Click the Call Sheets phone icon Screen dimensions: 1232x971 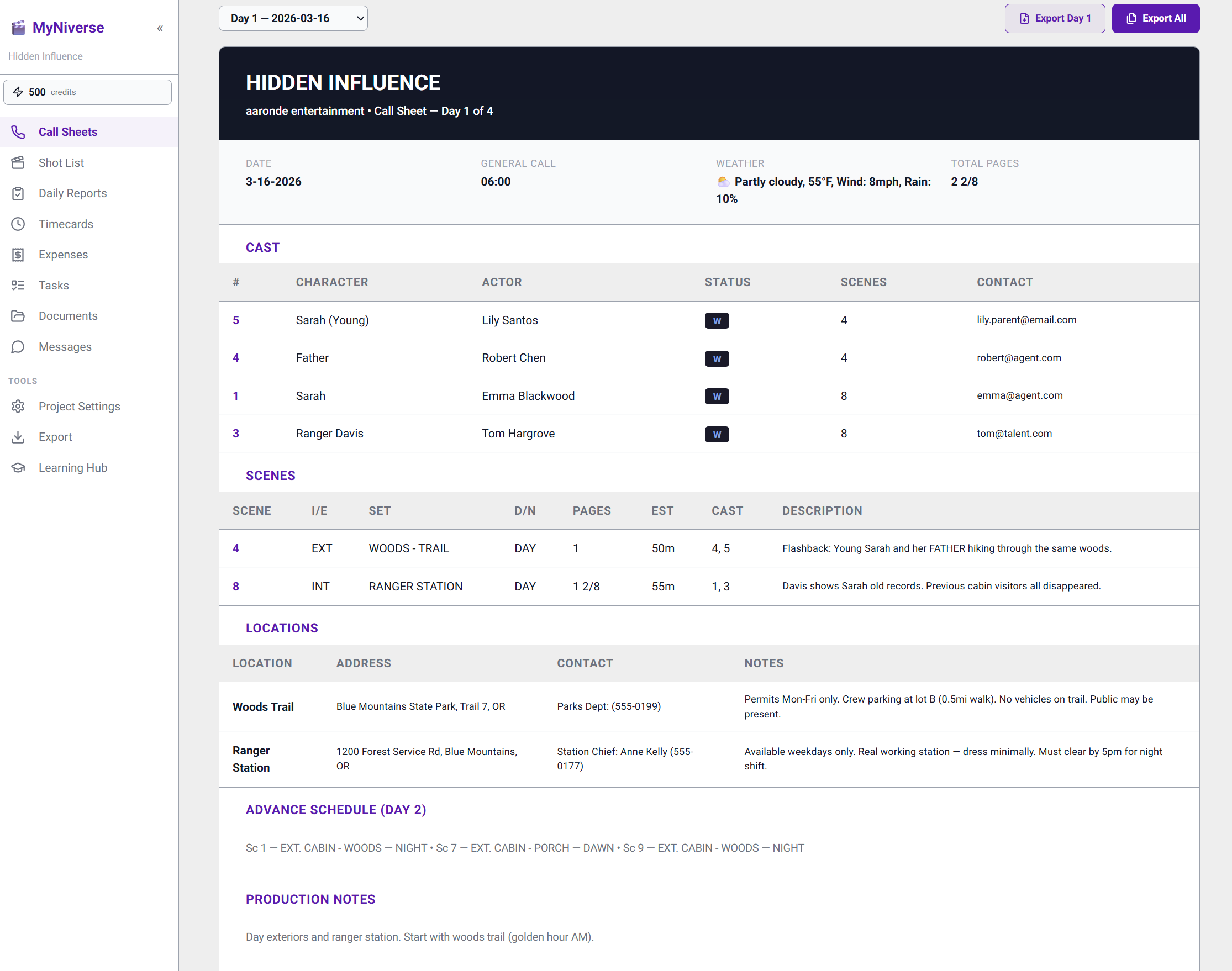click(18, 132)
